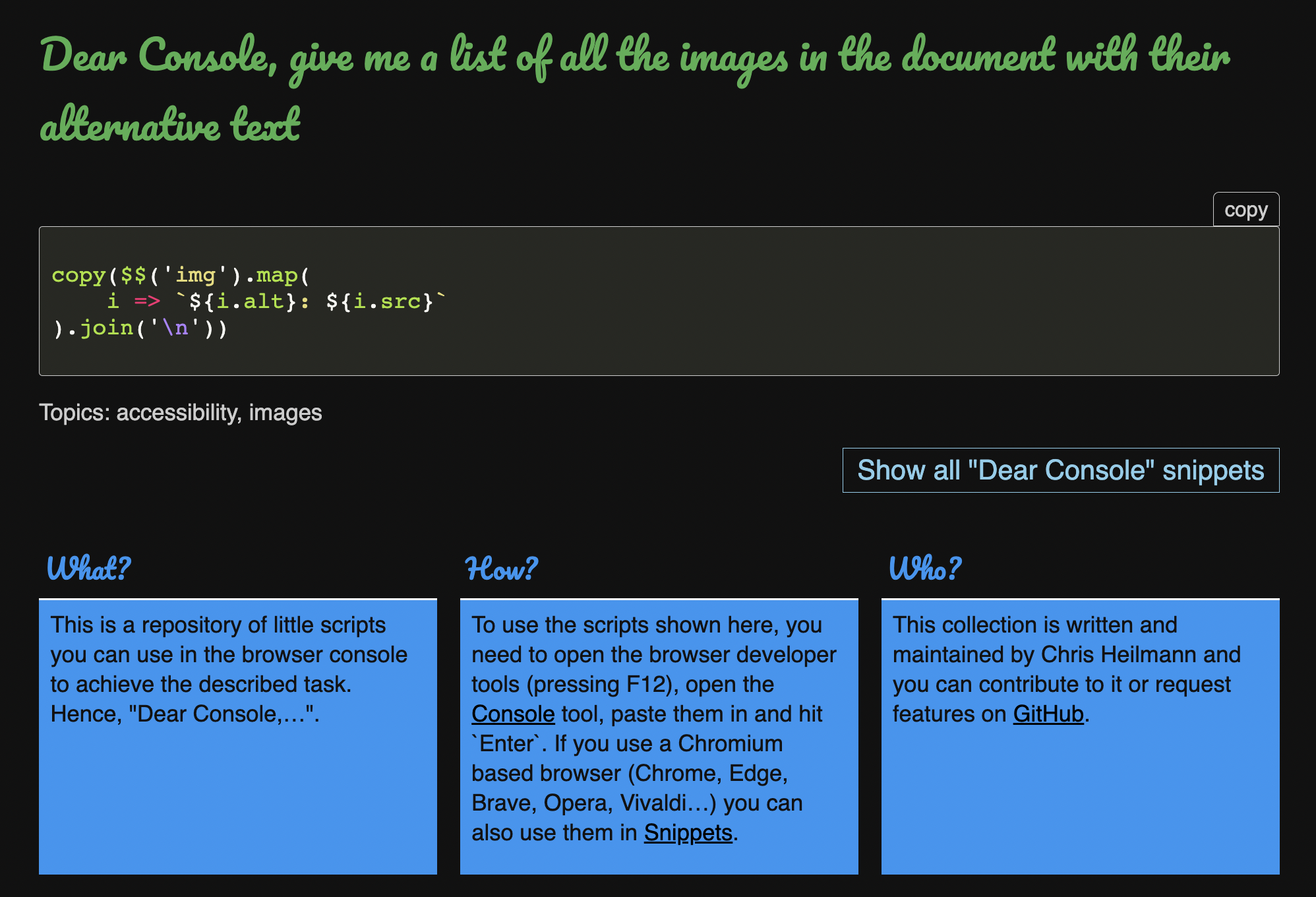Viewport: 1316px width, 897px height.
Task: Click the "Who?" section heading
Action: pyautogui.click(x=924, y=569)
